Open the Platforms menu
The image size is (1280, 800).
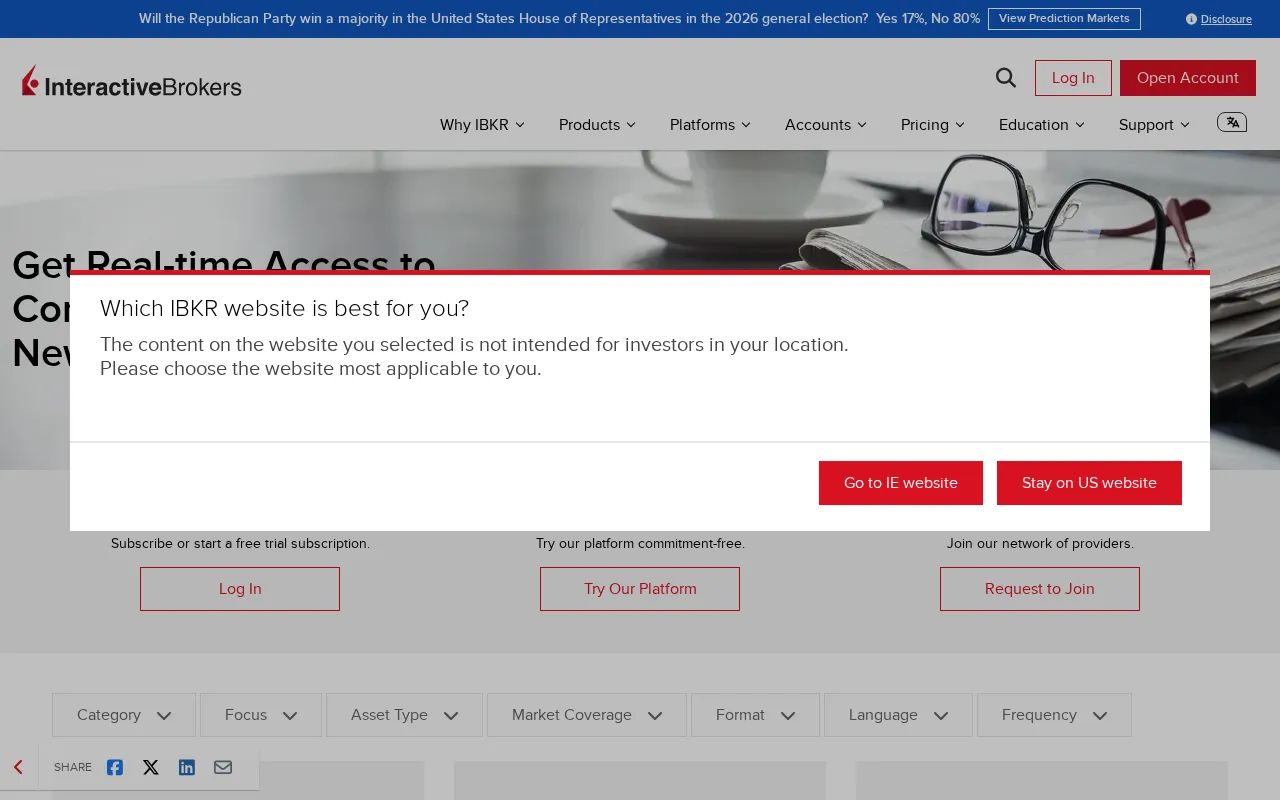pos(710,125)
